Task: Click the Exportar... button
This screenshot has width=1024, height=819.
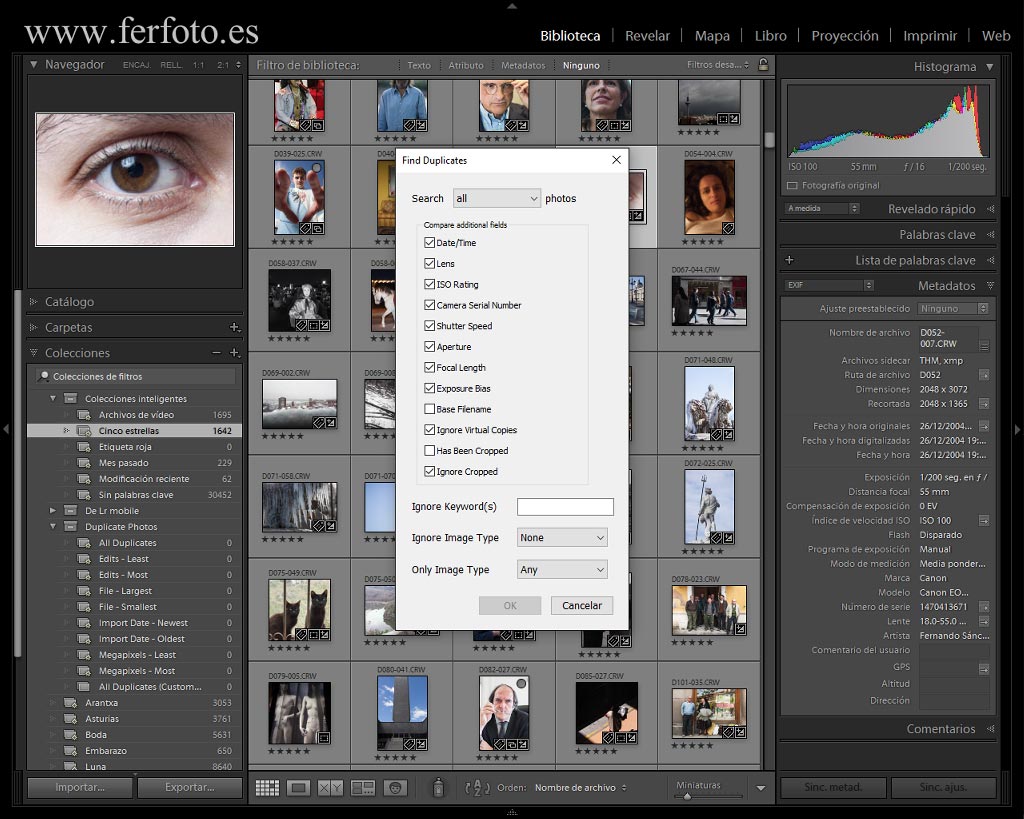Action: (x=189, y=788)
